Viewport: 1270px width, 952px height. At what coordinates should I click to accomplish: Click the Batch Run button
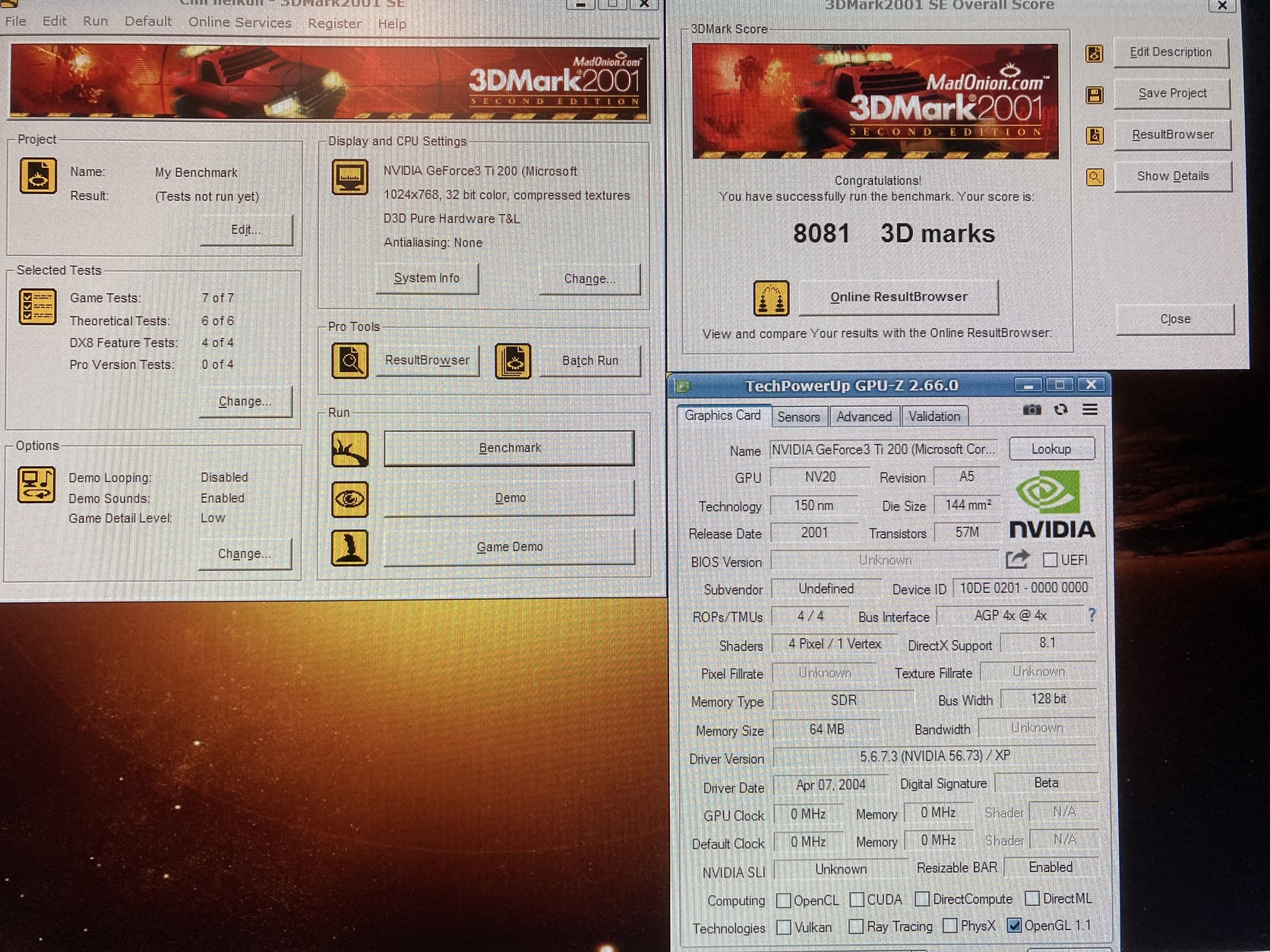pyautogui.click(x=589, y=361)
